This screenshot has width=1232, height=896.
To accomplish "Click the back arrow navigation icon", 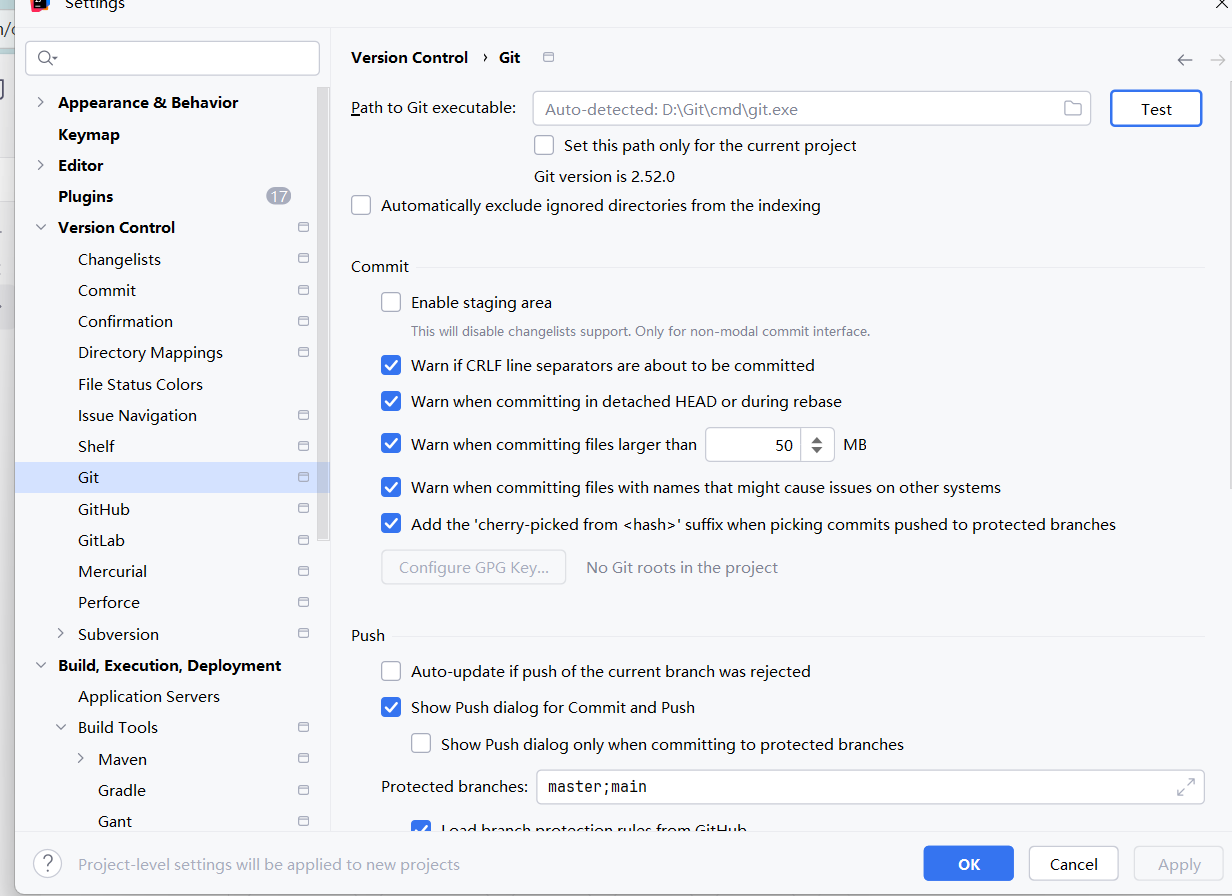I will tap(1185, 60).
